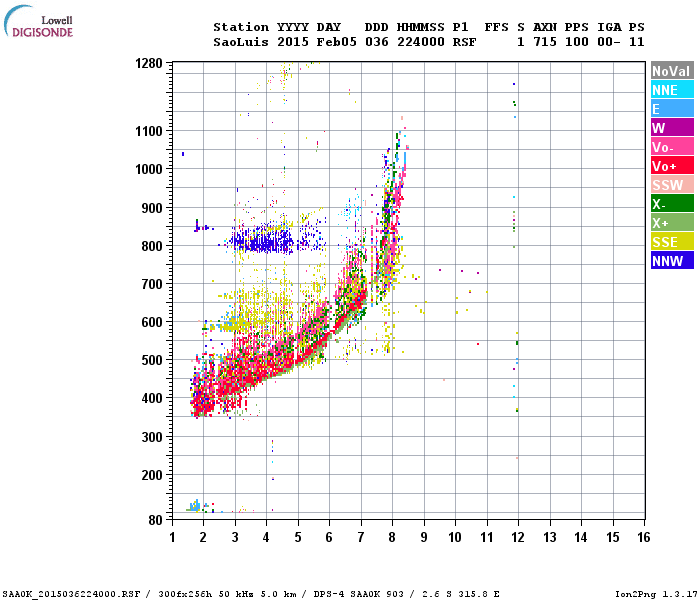Screen dimensions: 700x600
Task: Click the frequency axis label 4
Action: tap(266, 537)
